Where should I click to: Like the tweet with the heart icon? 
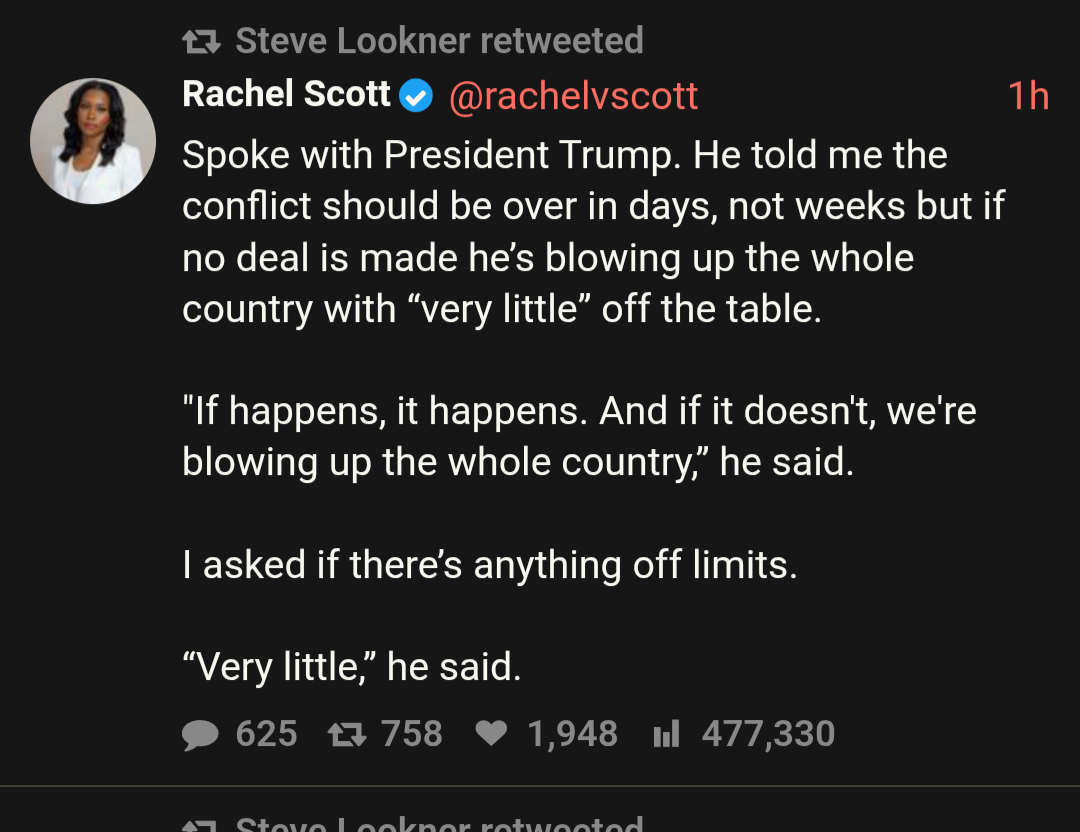coord(490,735)
